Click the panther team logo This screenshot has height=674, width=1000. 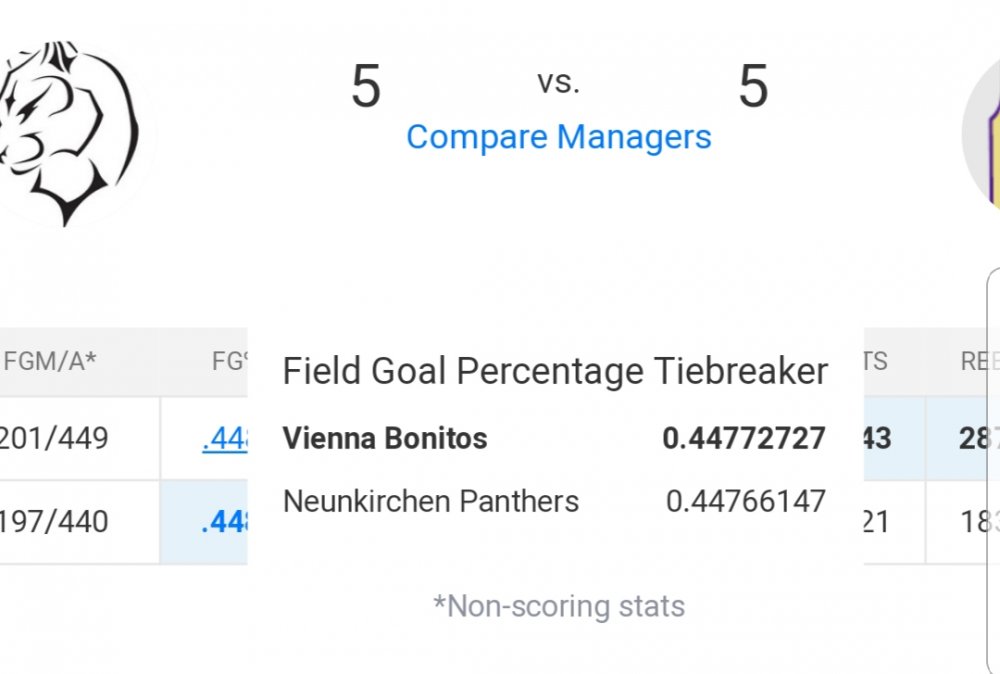click(x=69, y=133)
